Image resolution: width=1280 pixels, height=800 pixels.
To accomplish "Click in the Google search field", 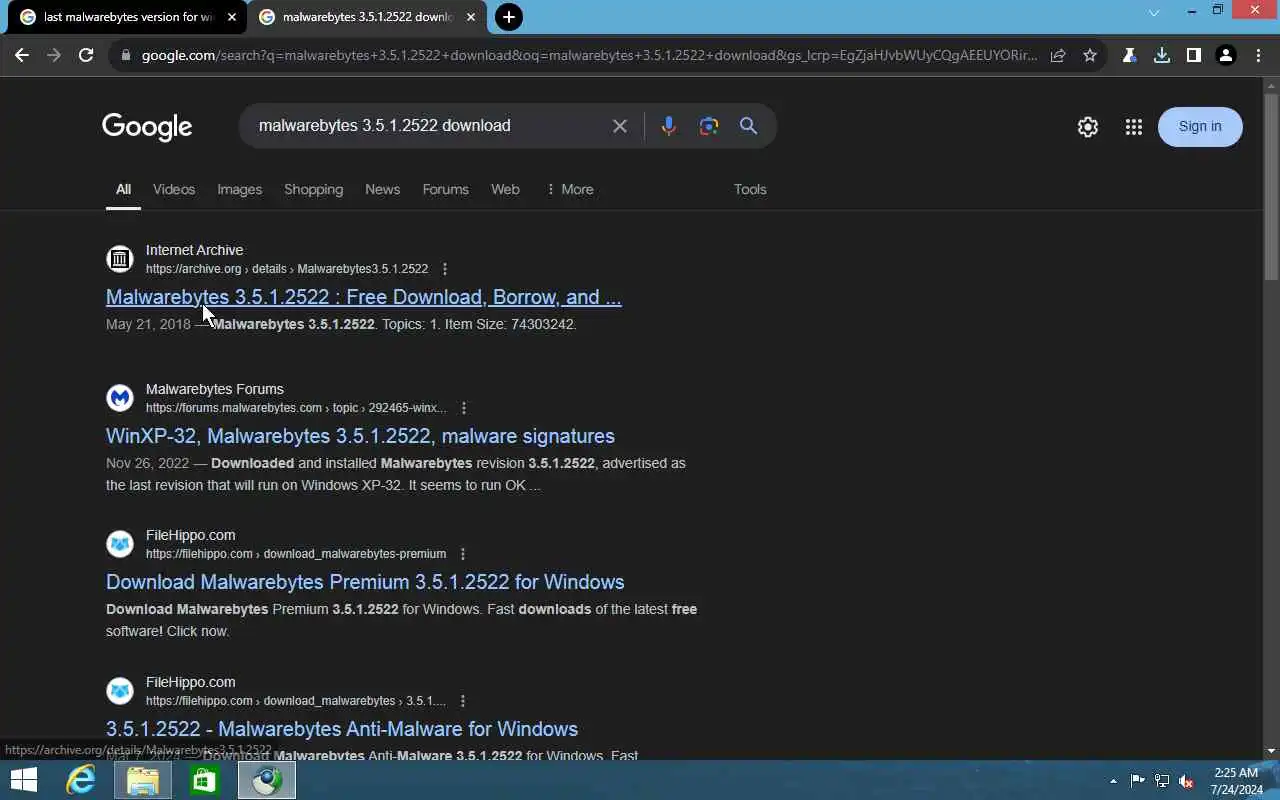I will pyautogui.click(x=430, y=126).
